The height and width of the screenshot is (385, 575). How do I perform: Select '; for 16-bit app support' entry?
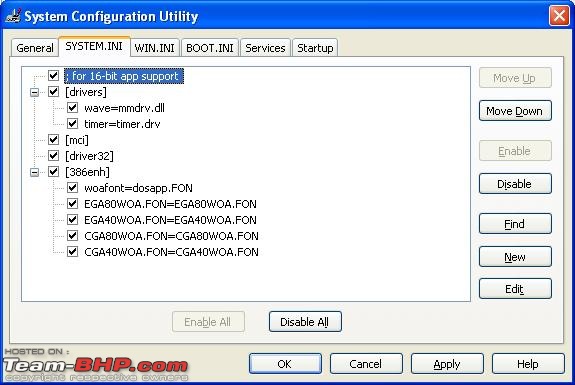coord(124,76)
